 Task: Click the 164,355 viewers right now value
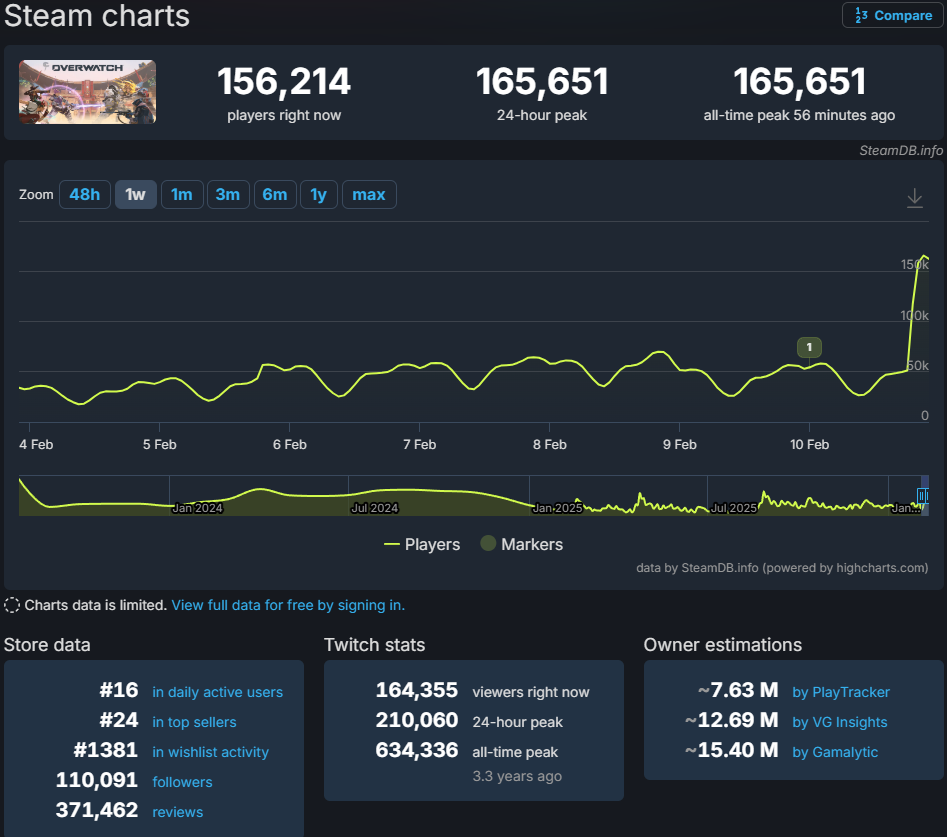417,690
